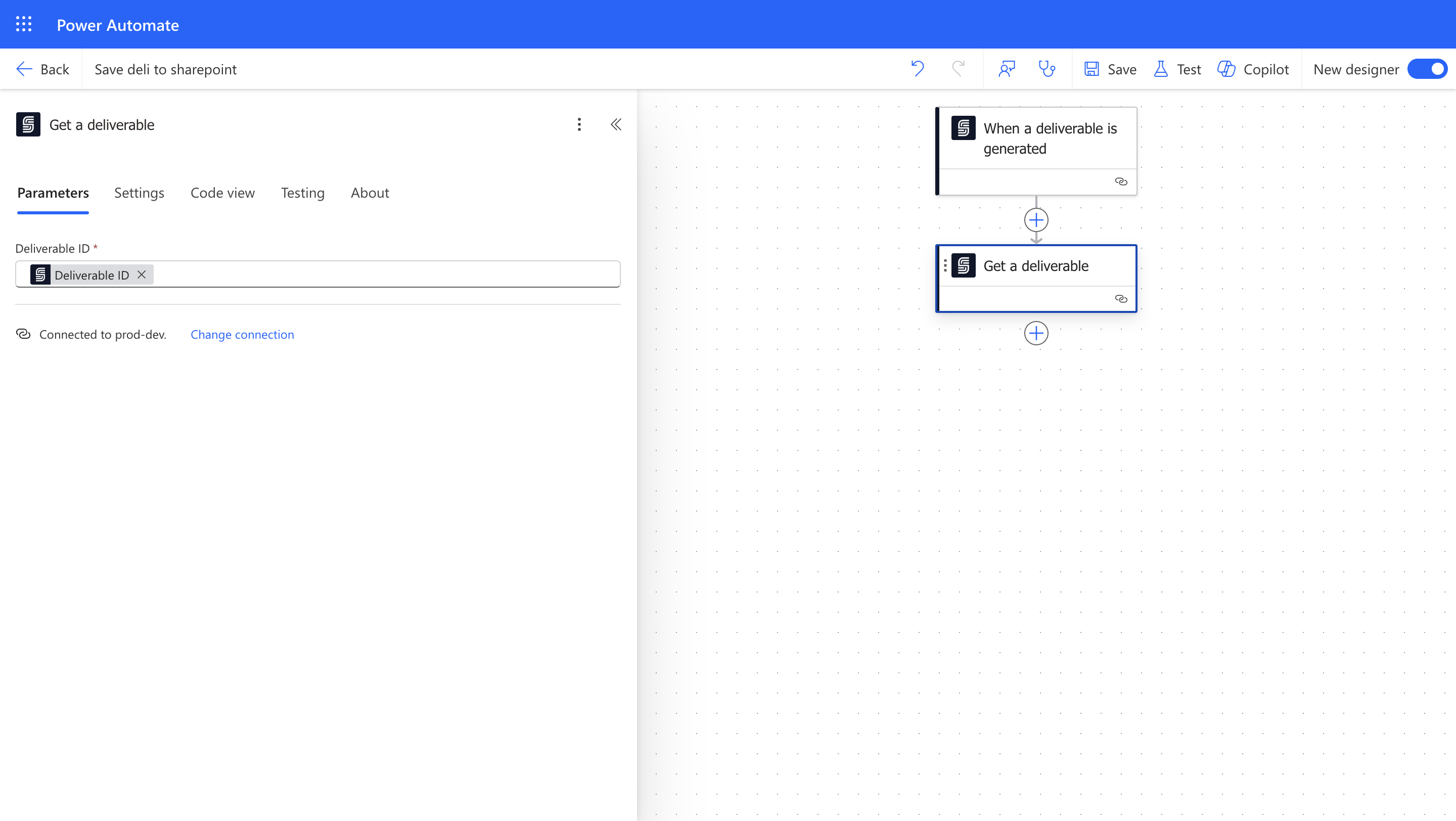Switch to the Code view tab
The width and height of the screenshot is (1456, 821).
(x=222, y=193)
